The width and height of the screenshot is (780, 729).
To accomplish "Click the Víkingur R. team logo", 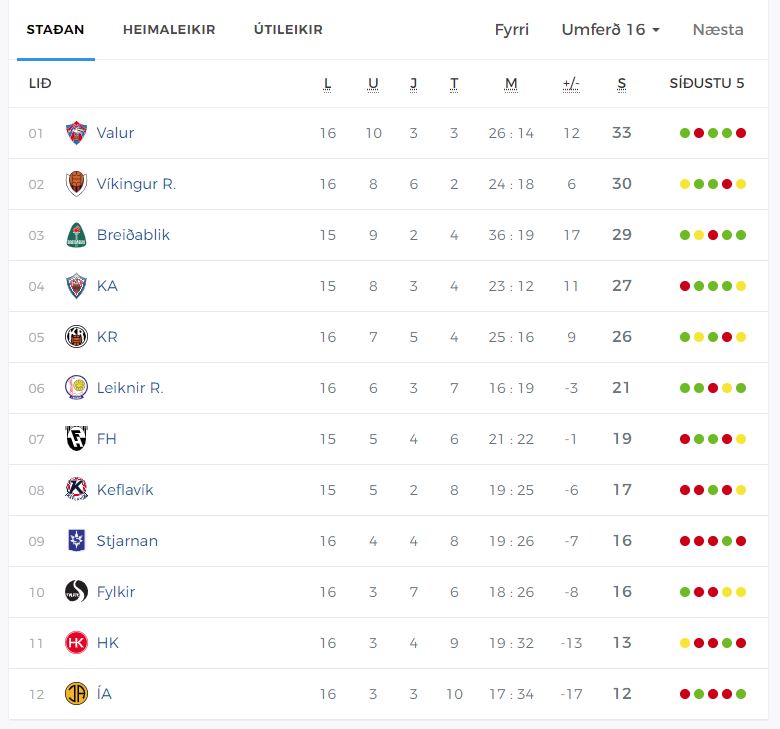I will coord(76,184).
